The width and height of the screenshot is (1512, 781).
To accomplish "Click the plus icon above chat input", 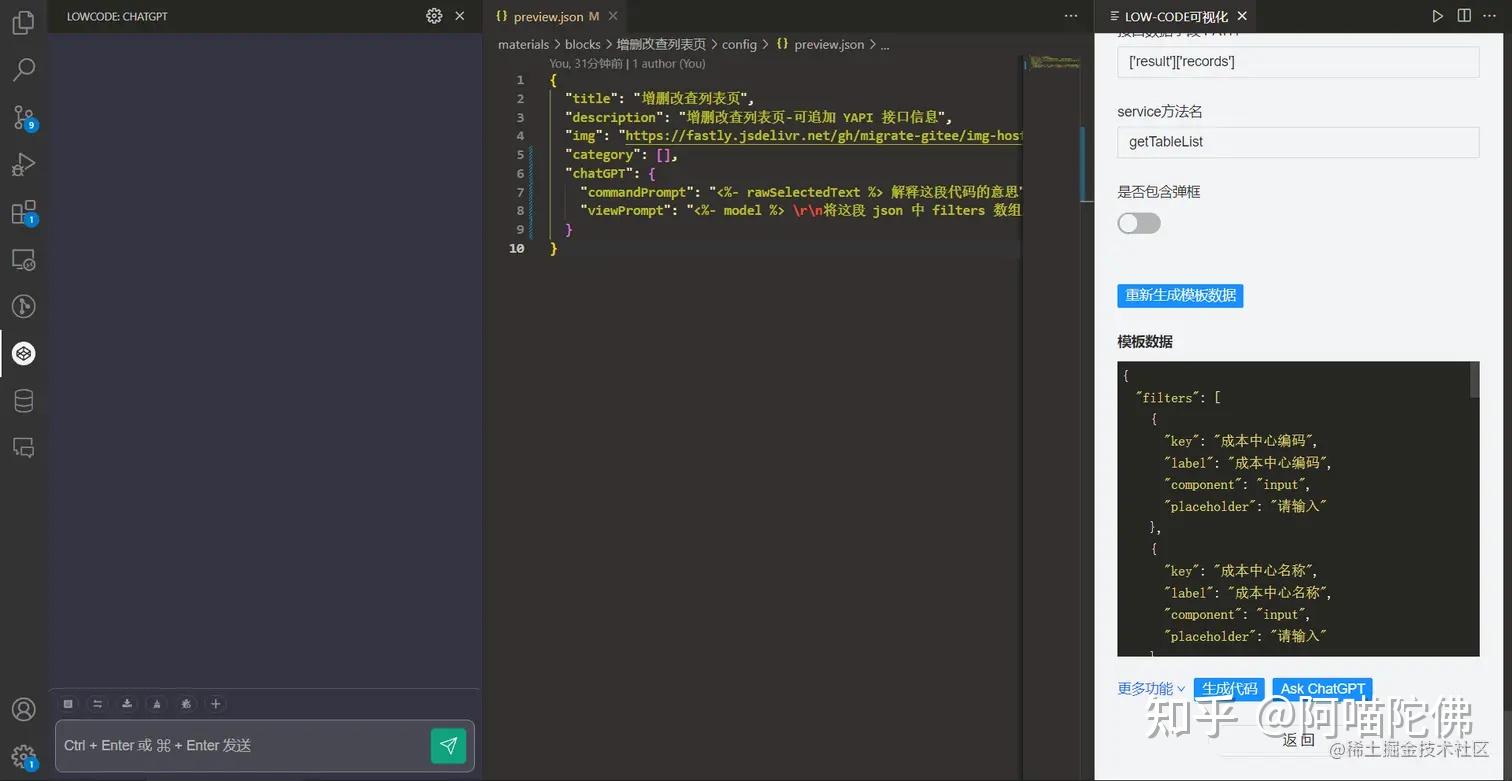I will (x=216, y=704).
